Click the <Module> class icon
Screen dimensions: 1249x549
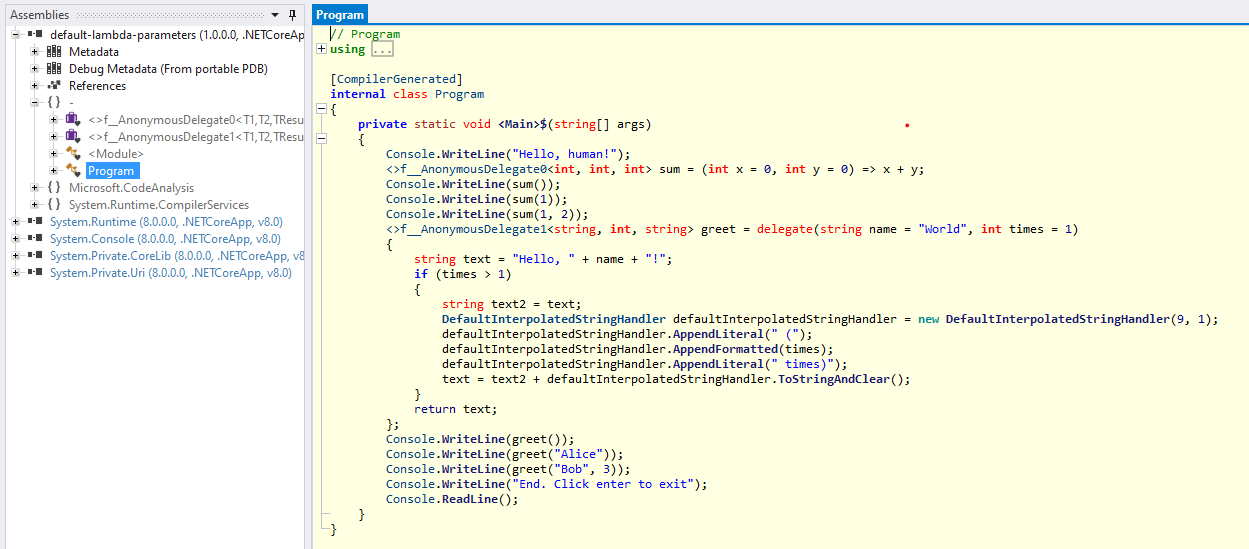tap(73, 154)
